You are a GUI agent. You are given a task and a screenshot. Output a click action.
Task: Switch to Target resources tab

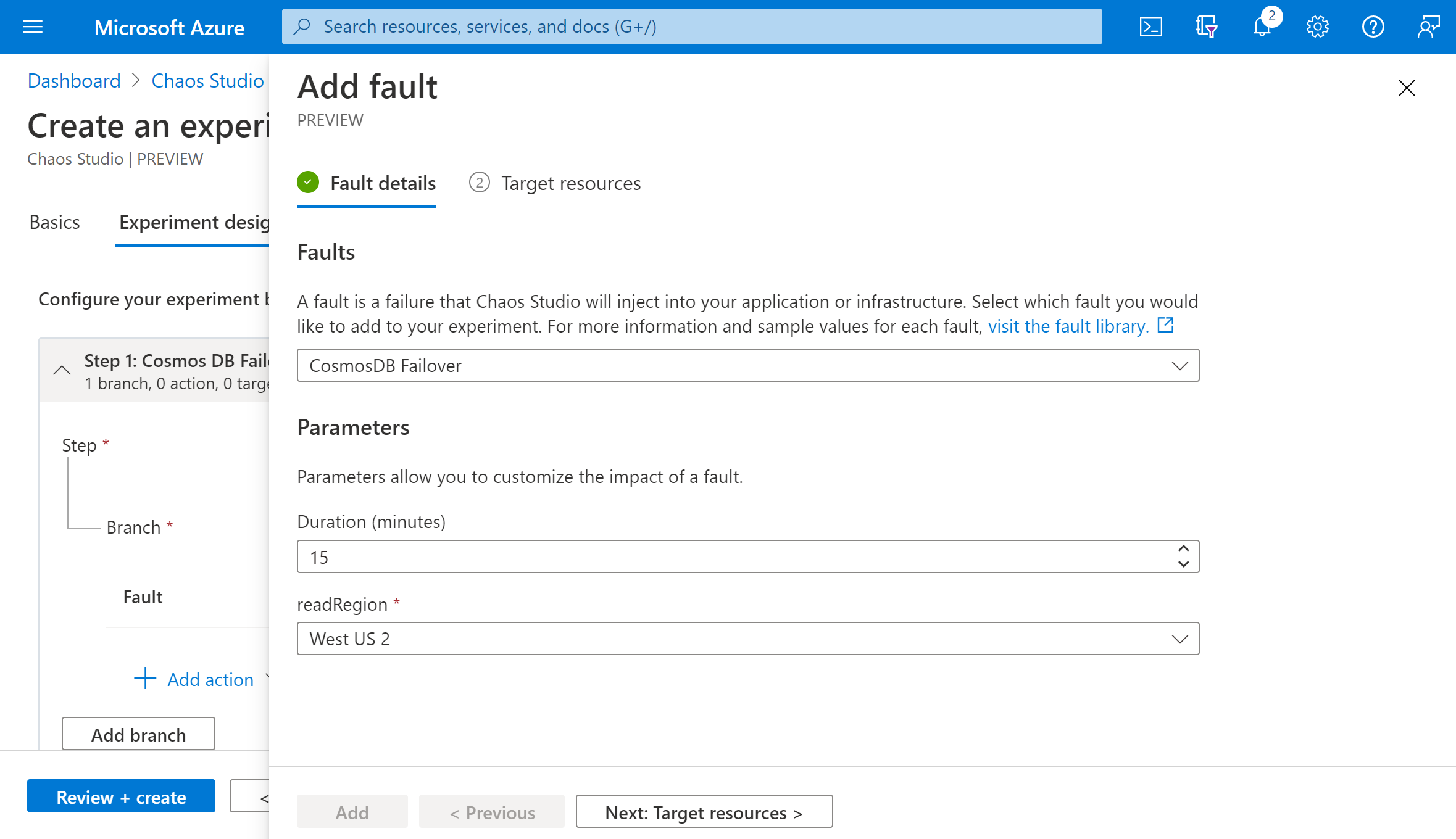[570, 183]
